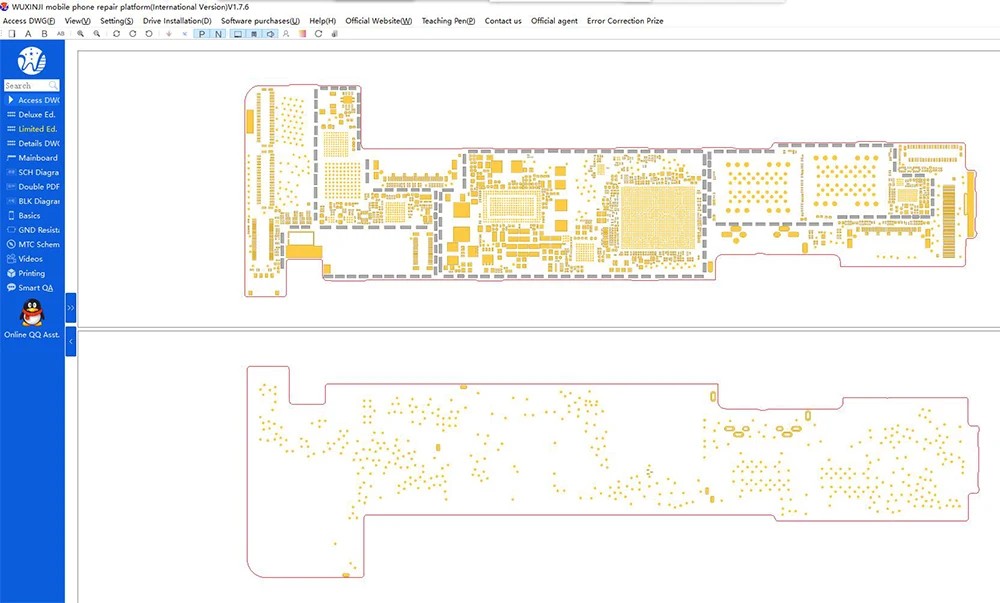Toggle the 'P' toolbar button
1000x603 pixels.
(x=202, y=34)
